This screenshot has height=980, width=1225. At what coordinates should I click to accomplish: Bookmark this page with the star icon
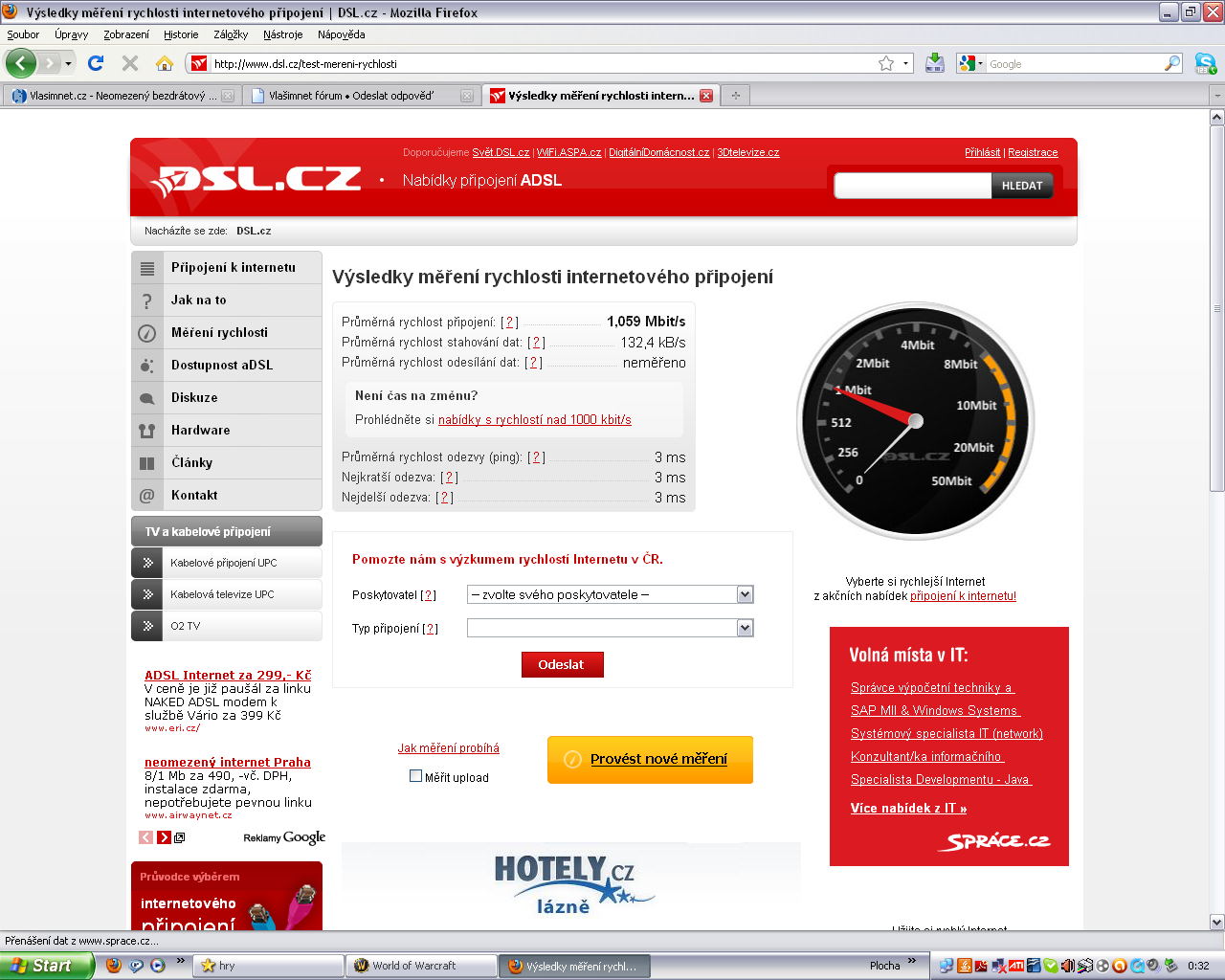[x=886, y=63]
